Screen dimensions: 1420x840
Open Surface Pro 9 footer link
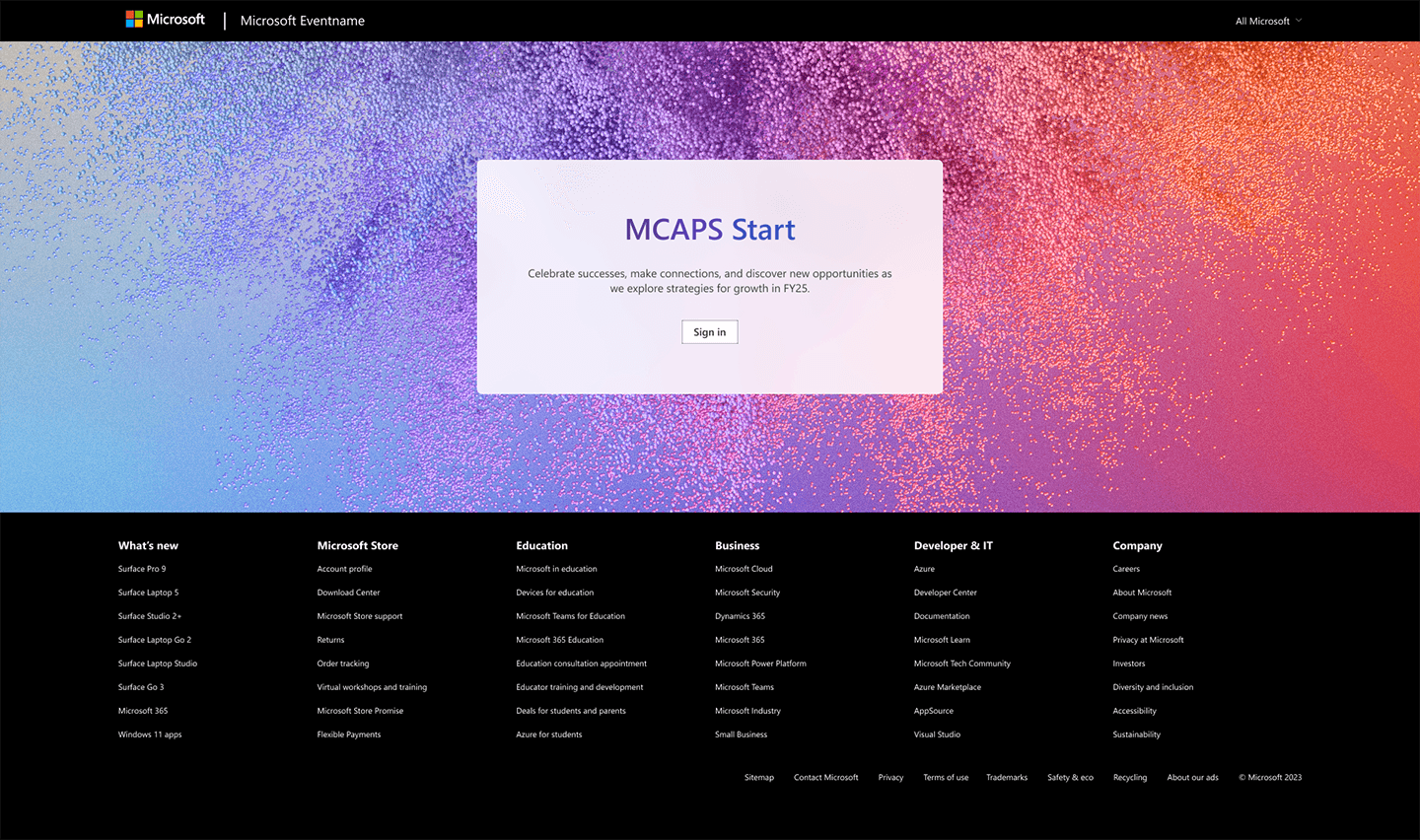(142, 569)
